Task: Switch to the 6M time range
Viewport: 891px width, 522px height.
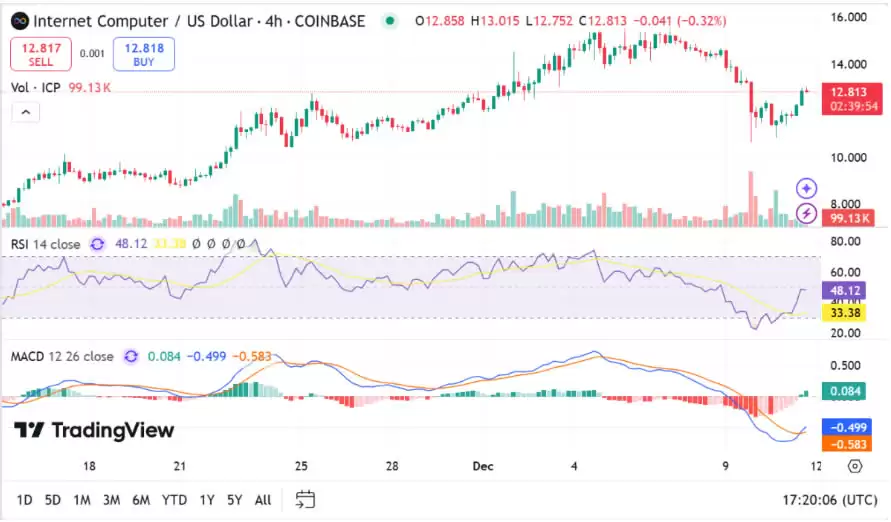Action: click(x=141, y=499)
